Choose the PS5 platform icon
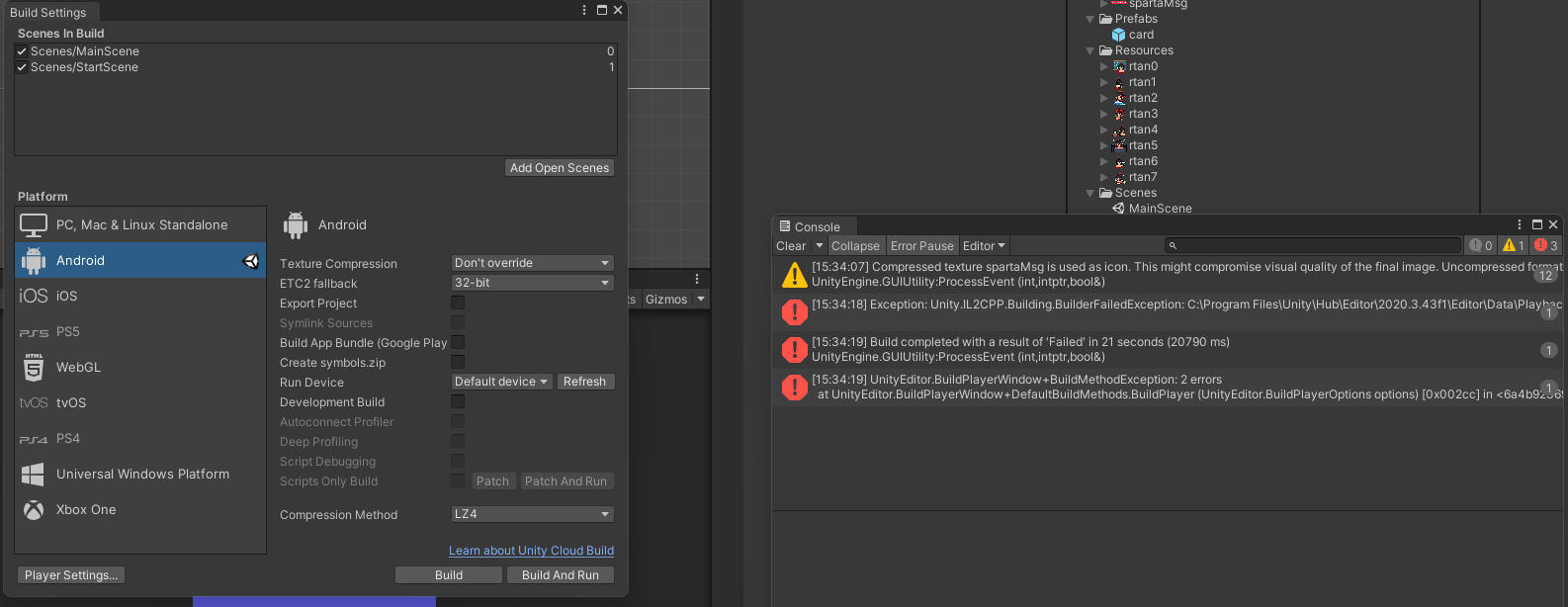Image resolution: width=1568 pixels, height=607 pixels. (34, 333)
